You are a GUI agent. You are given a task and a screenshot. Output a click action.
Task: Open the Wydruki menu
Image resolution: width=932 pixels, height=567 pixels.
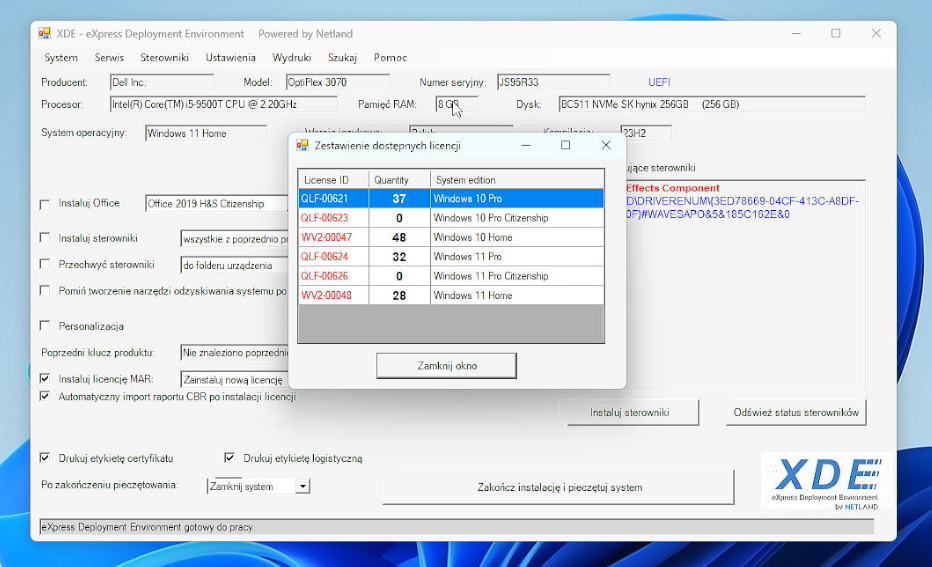[x=291, y=58]
